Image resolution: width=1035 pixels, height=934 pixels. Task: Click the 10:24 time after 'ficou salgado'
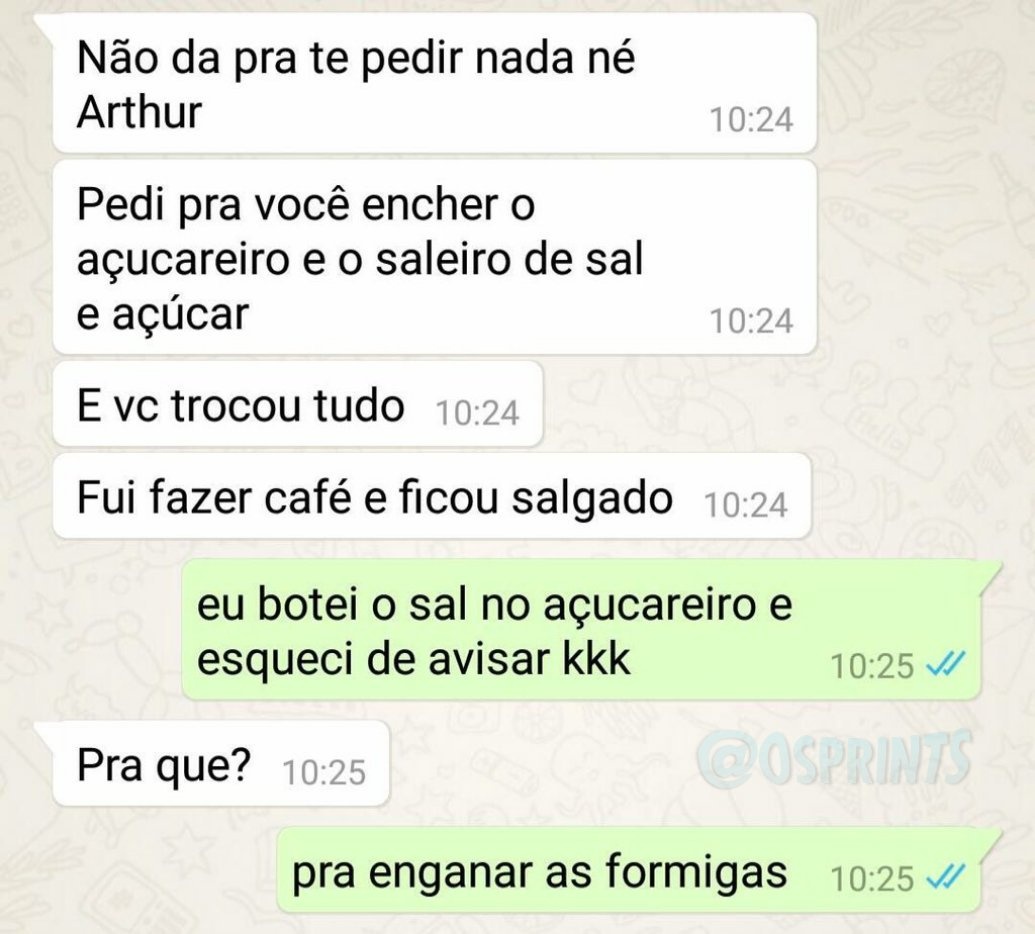(746, 506)
